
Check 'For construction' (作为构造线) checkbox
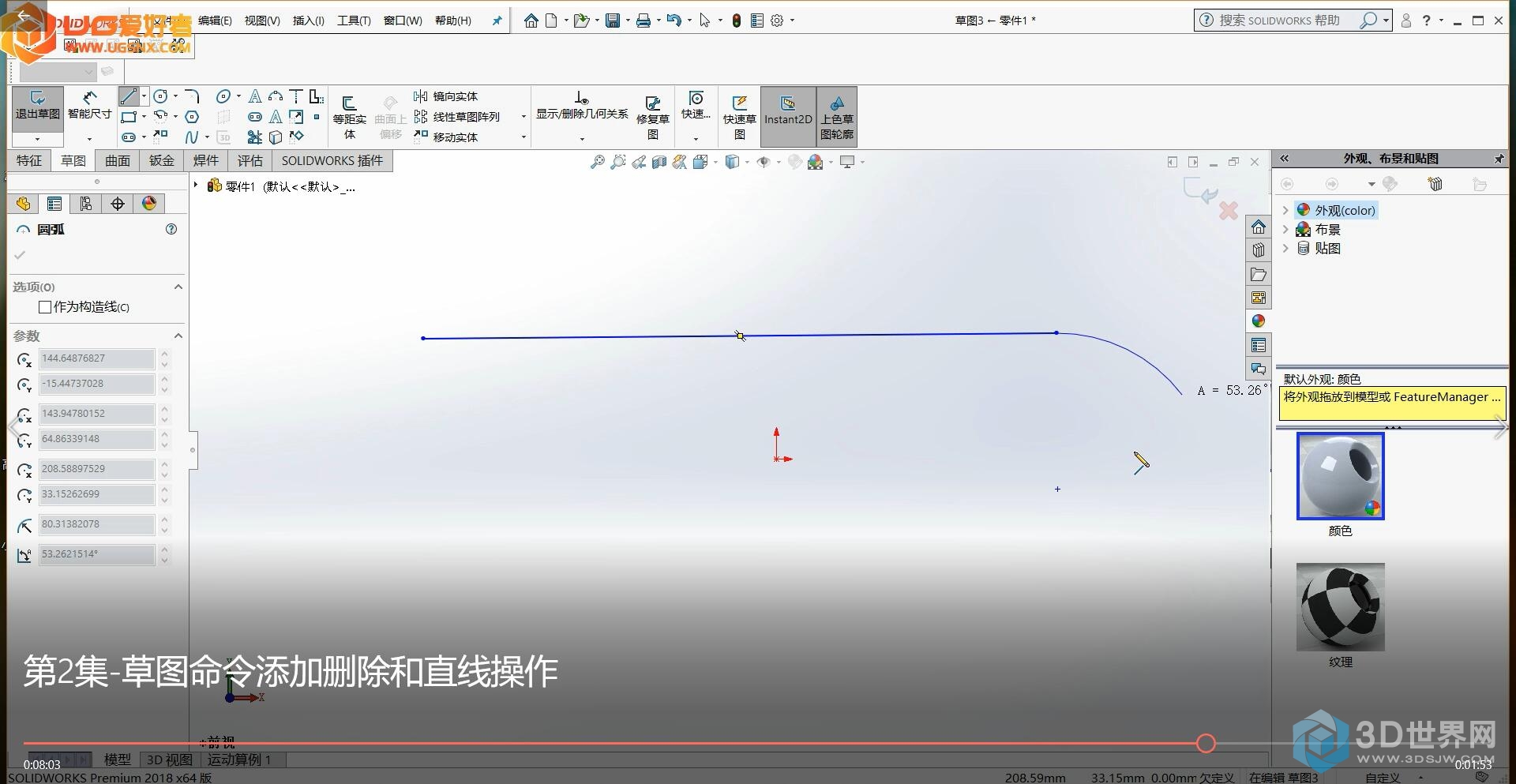tap(45, 306)
